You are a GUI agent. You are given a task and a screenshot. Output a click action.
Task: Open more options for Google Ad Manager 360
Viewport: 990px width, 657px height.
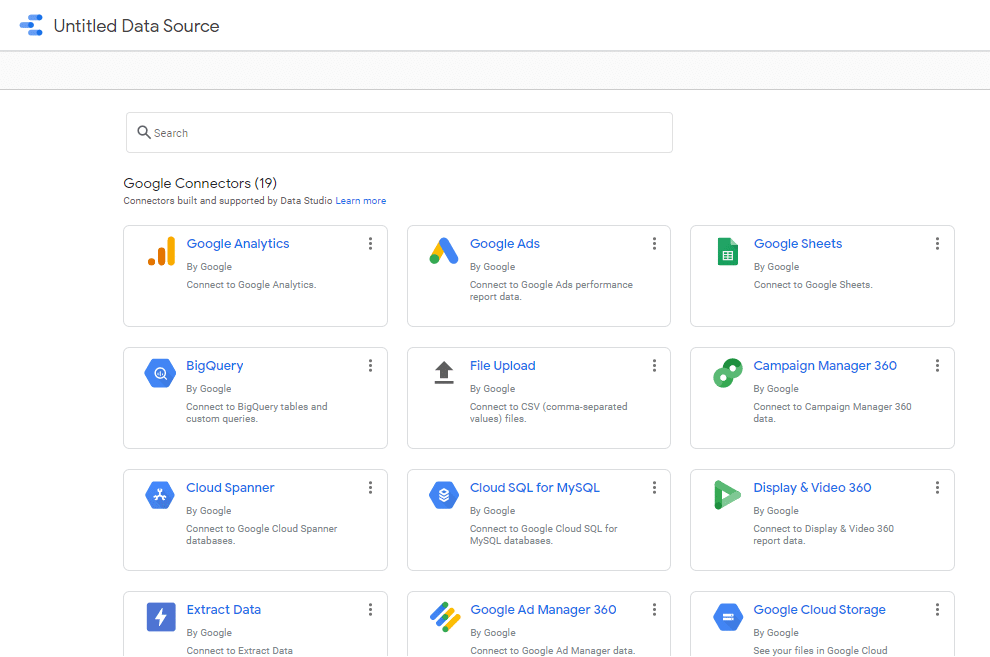[x=654, y=610]
